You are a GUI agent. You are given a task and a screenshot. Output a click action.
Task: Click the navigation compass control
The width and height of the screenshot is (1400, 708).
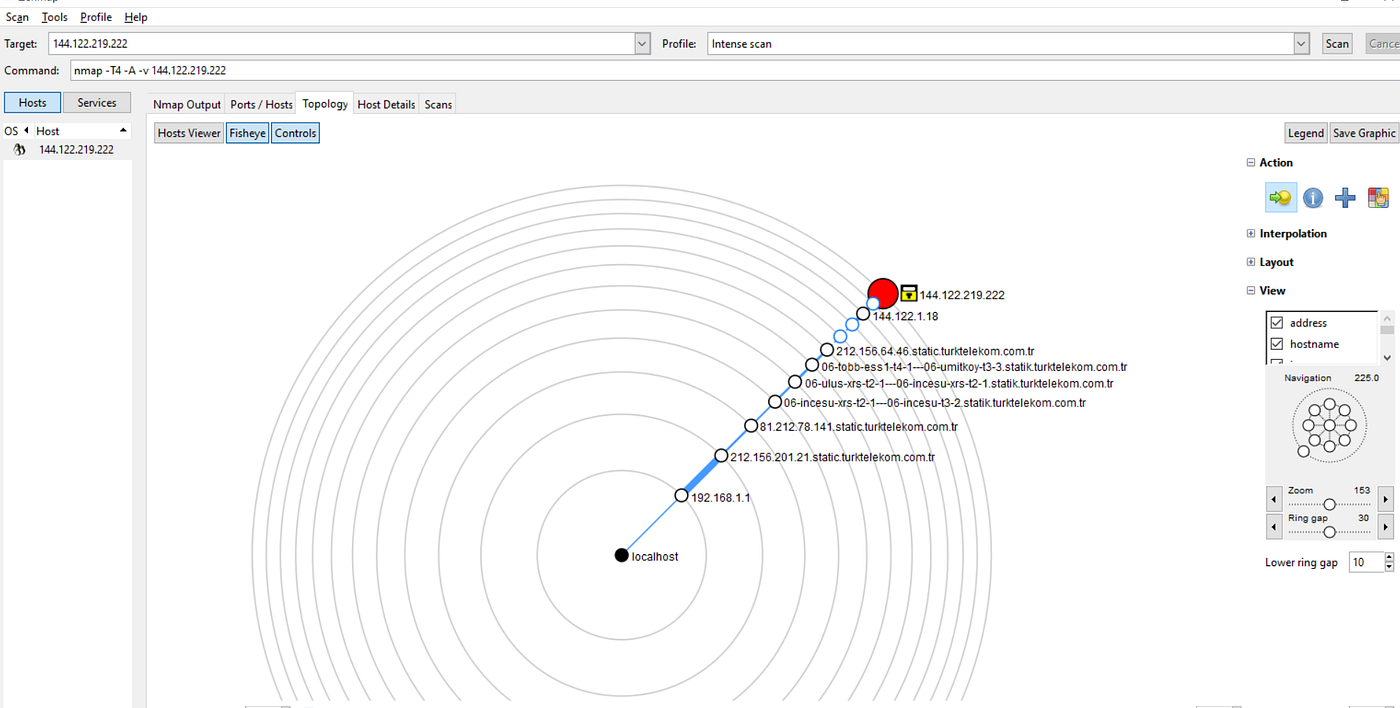1329,425
